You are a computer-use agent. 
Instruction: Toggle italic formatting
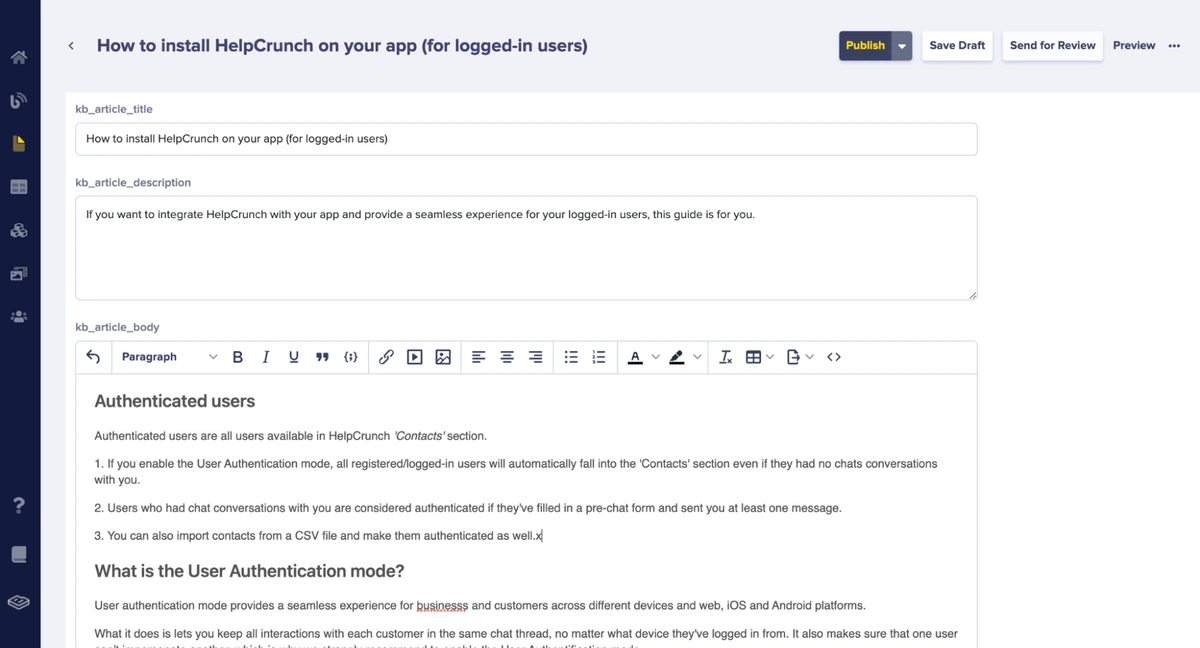pyautogui.click(x=265, y=357)
